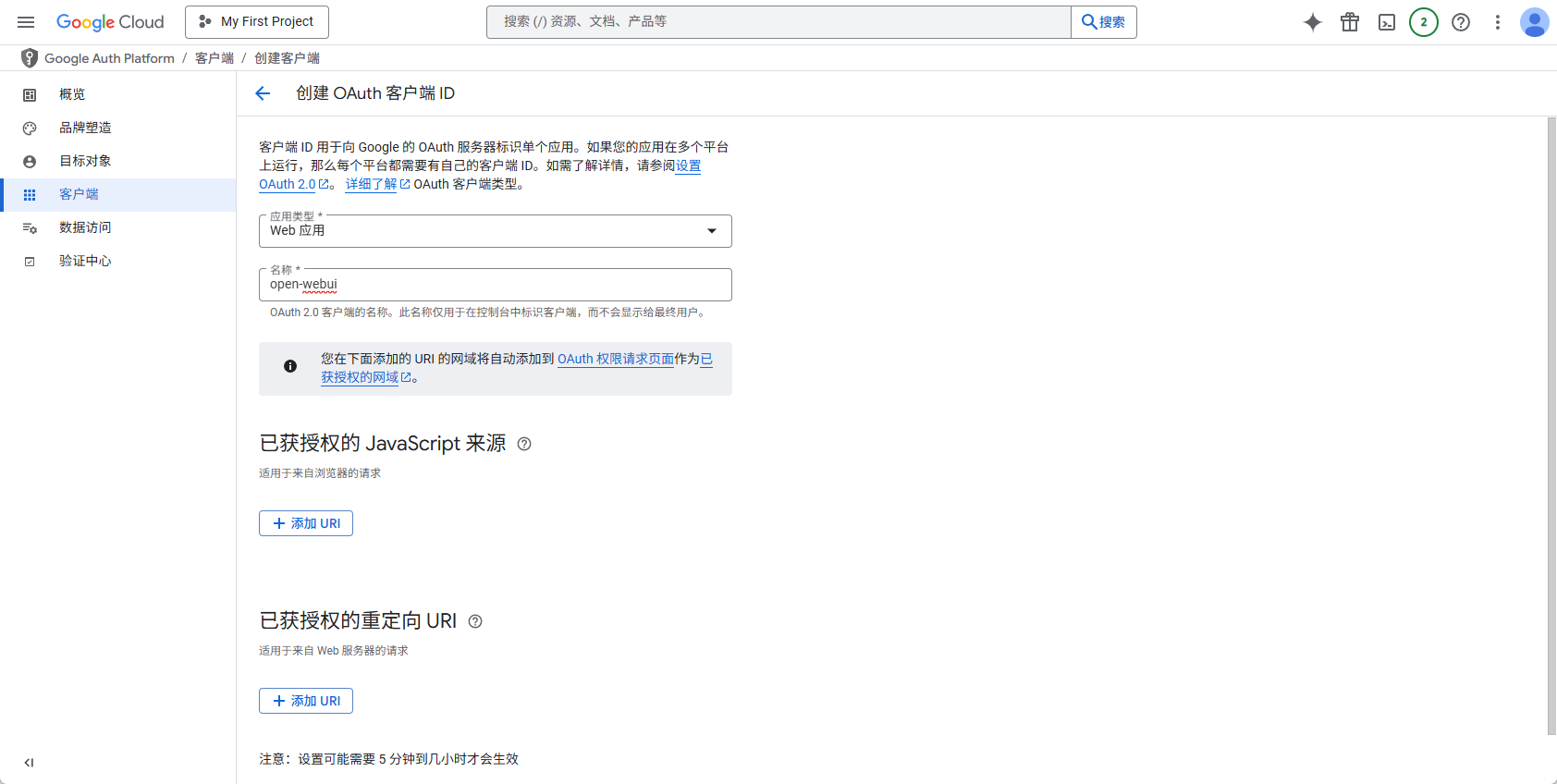The height and width of the screenshot is (784, 1557).
Task: Click the 概览 sidebar icon
Action: [30, 94]
